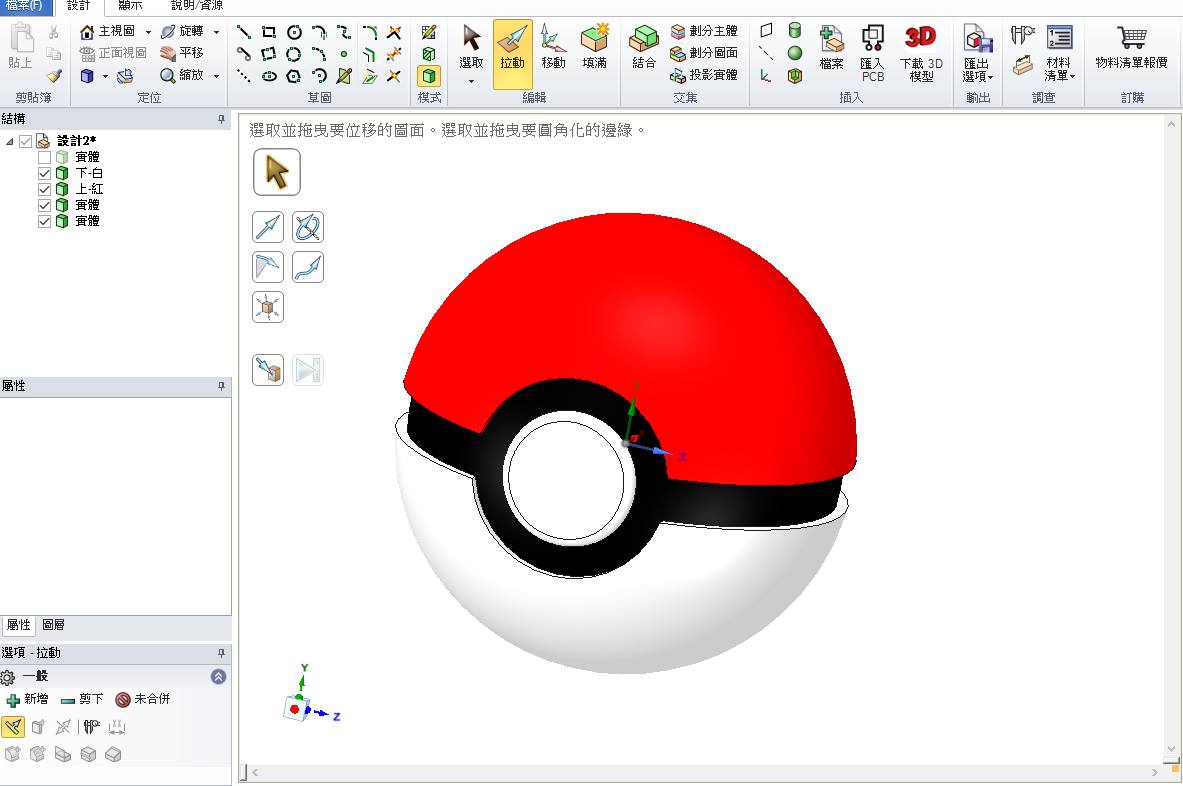The width and height of the screenshot is (1183, 786).
Task: Select the 劃分圖面 split face tool
Action: [703, 53]
